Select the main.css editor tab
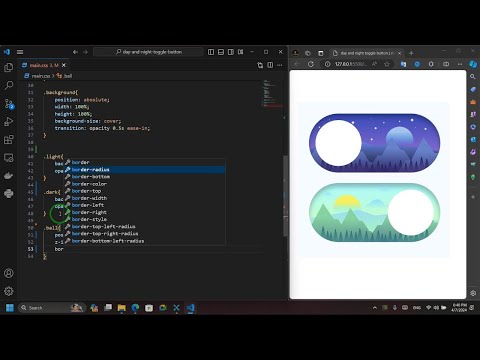Viewport: 480px width, 360px height. 43,65
